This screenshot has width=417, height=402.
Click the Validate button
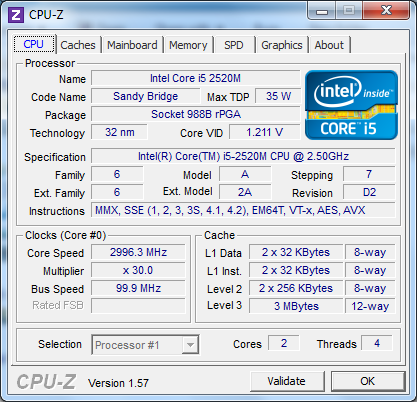(287, 381)
